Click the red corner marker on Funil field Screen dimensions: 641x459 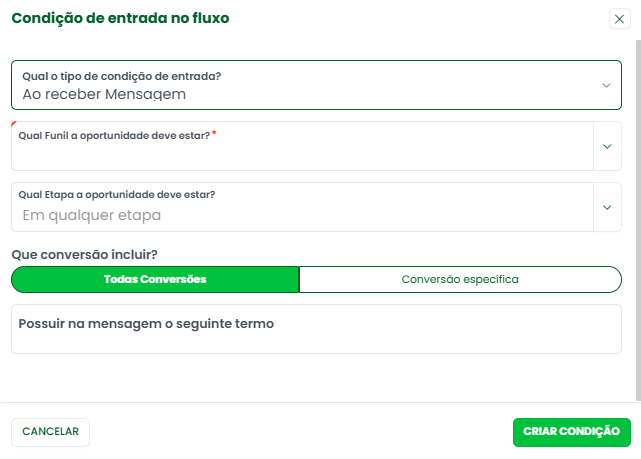(x=14, y=125)
